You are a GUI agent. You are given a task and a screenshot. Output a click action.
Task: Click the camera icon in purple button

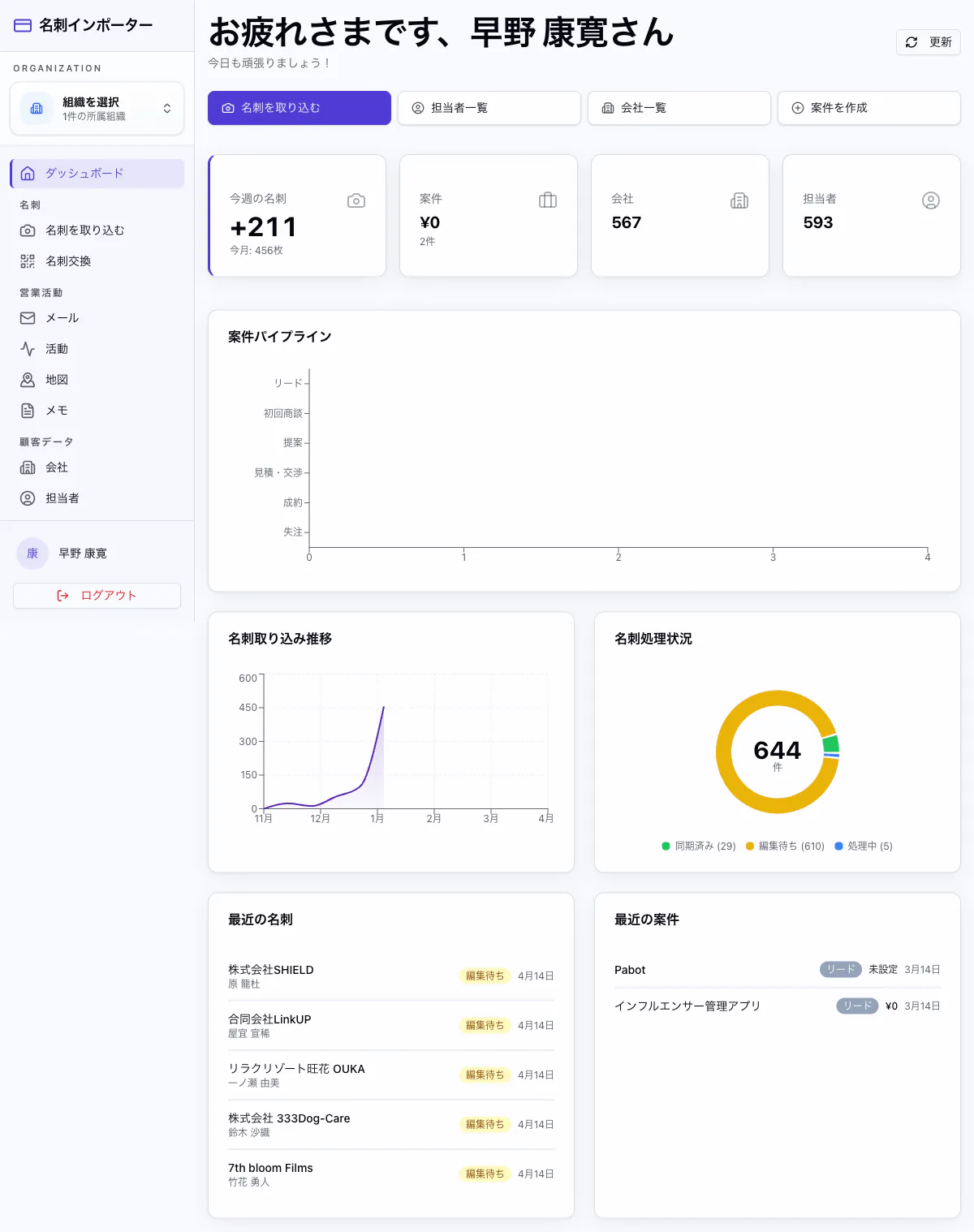tap(228, 108)
